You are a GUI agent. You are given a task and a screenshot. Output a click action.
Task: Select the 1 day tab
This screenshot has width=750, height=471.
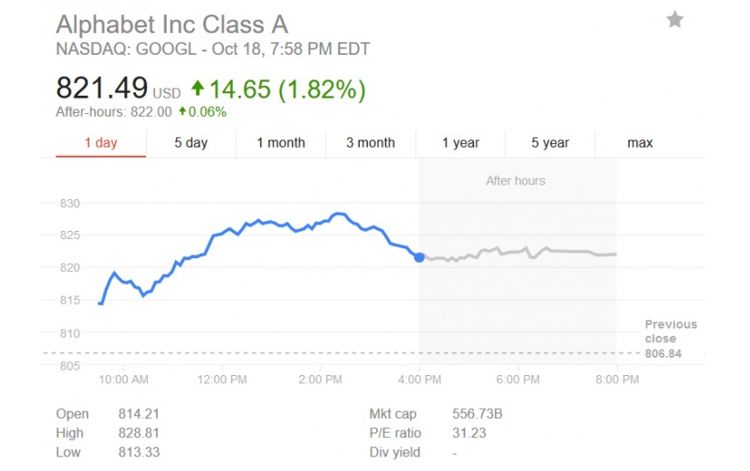point(101,143)
